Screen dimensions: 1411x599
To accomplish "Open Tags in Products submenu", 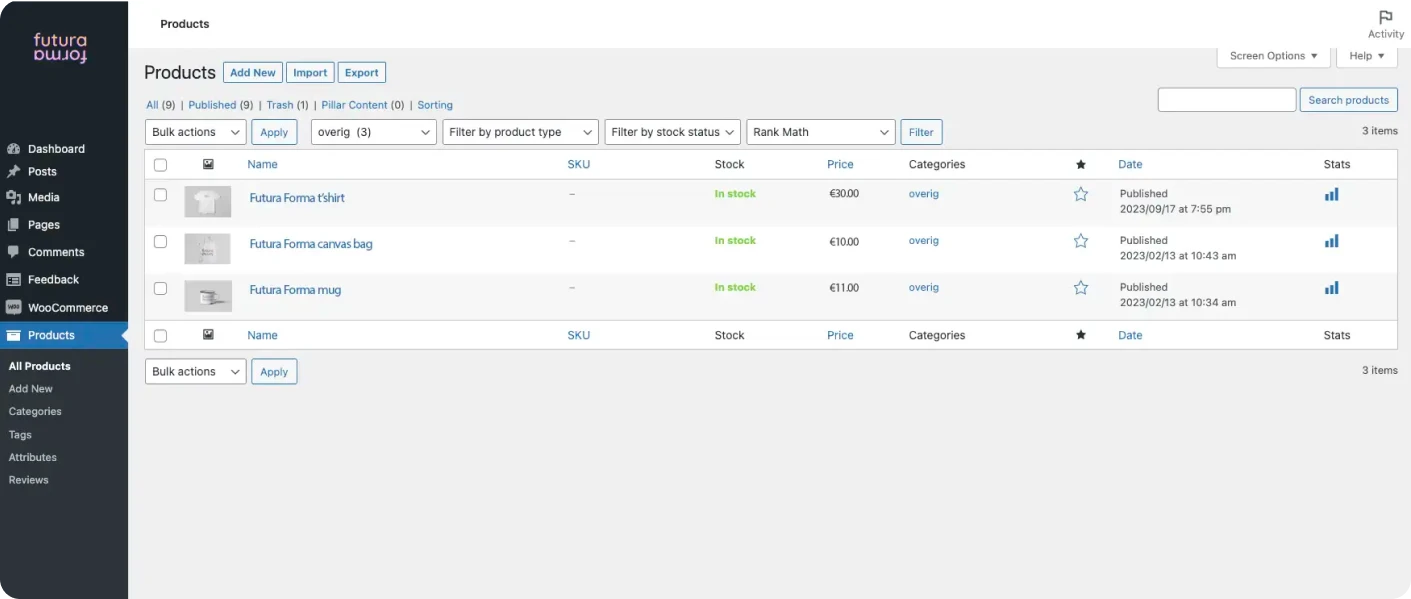I will (20, 435).
